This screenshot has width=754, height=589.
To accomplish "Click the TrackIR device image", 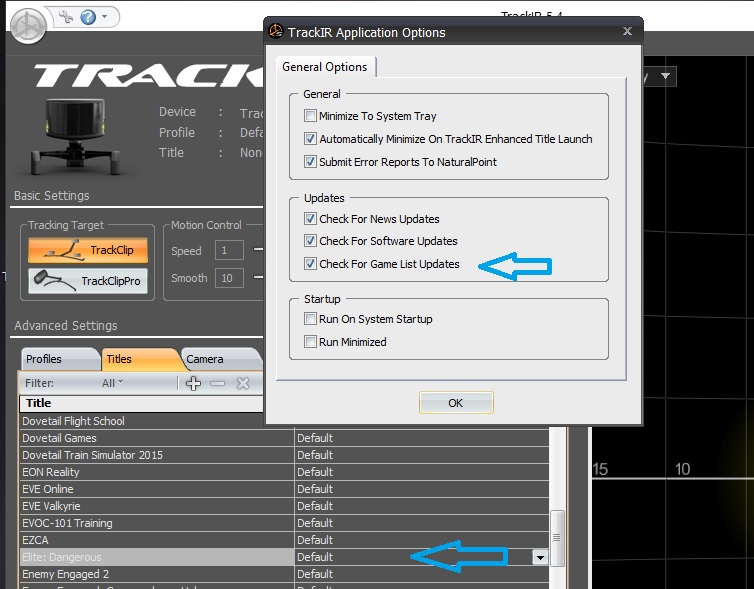I will tap(75, 137).
